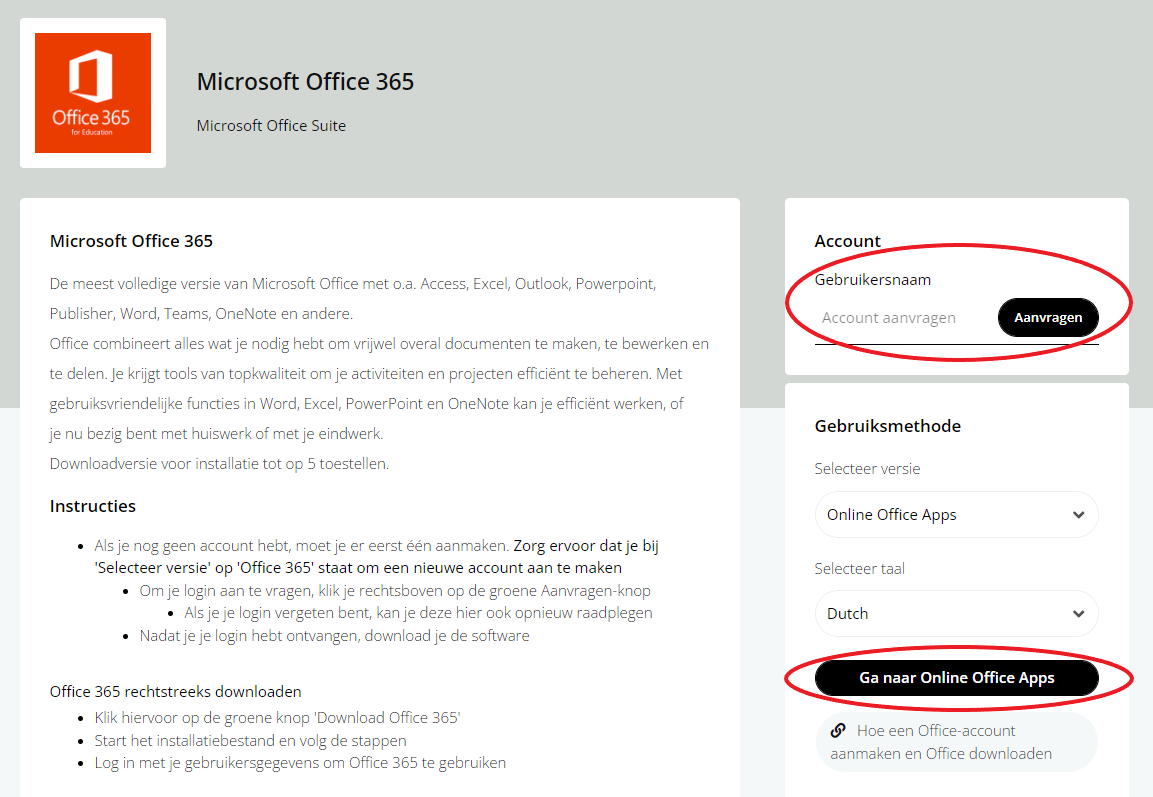Click the Selecteer taal label
The image size is (1153, 797).
[860, 568]
